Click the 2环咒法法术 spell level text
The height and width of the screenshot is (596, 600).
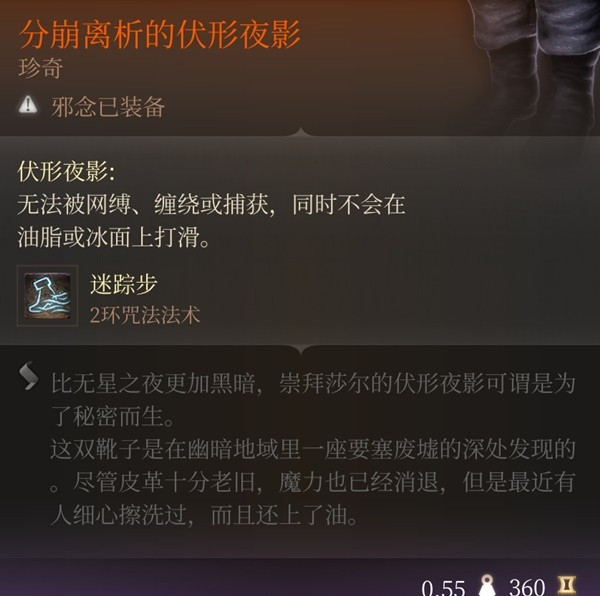point(145,316)
